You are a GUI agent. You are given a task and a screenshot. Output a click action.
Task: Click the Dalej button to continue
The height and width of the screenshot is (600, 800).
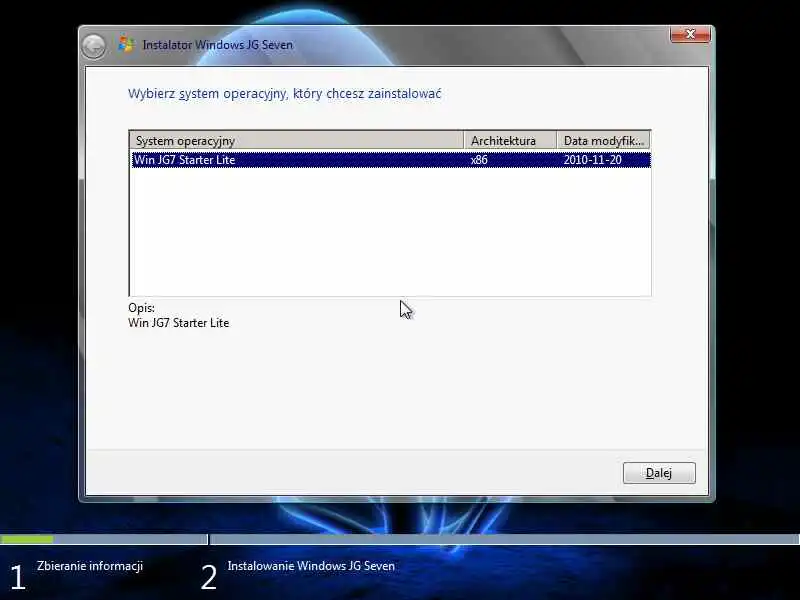659,473
